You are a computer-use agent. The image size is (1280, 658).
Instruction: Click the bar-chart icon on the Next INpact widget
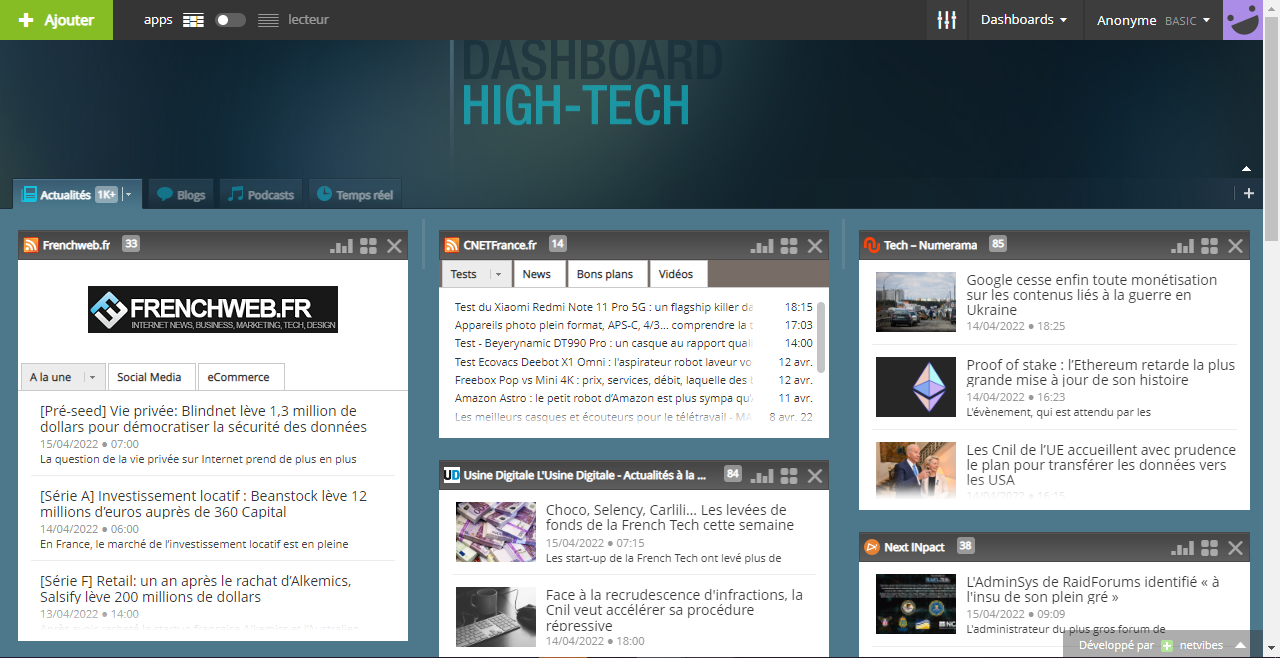[x=1183, y=547]
